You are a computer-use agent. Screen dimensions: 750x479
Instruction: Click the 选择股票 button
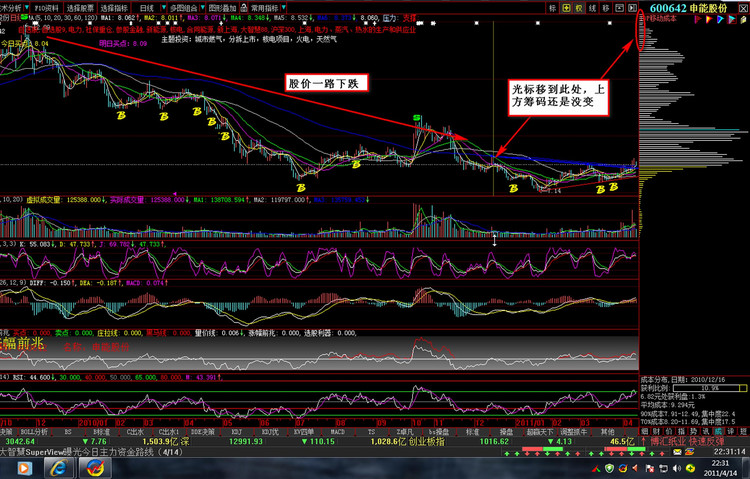[x=80, y=8]
